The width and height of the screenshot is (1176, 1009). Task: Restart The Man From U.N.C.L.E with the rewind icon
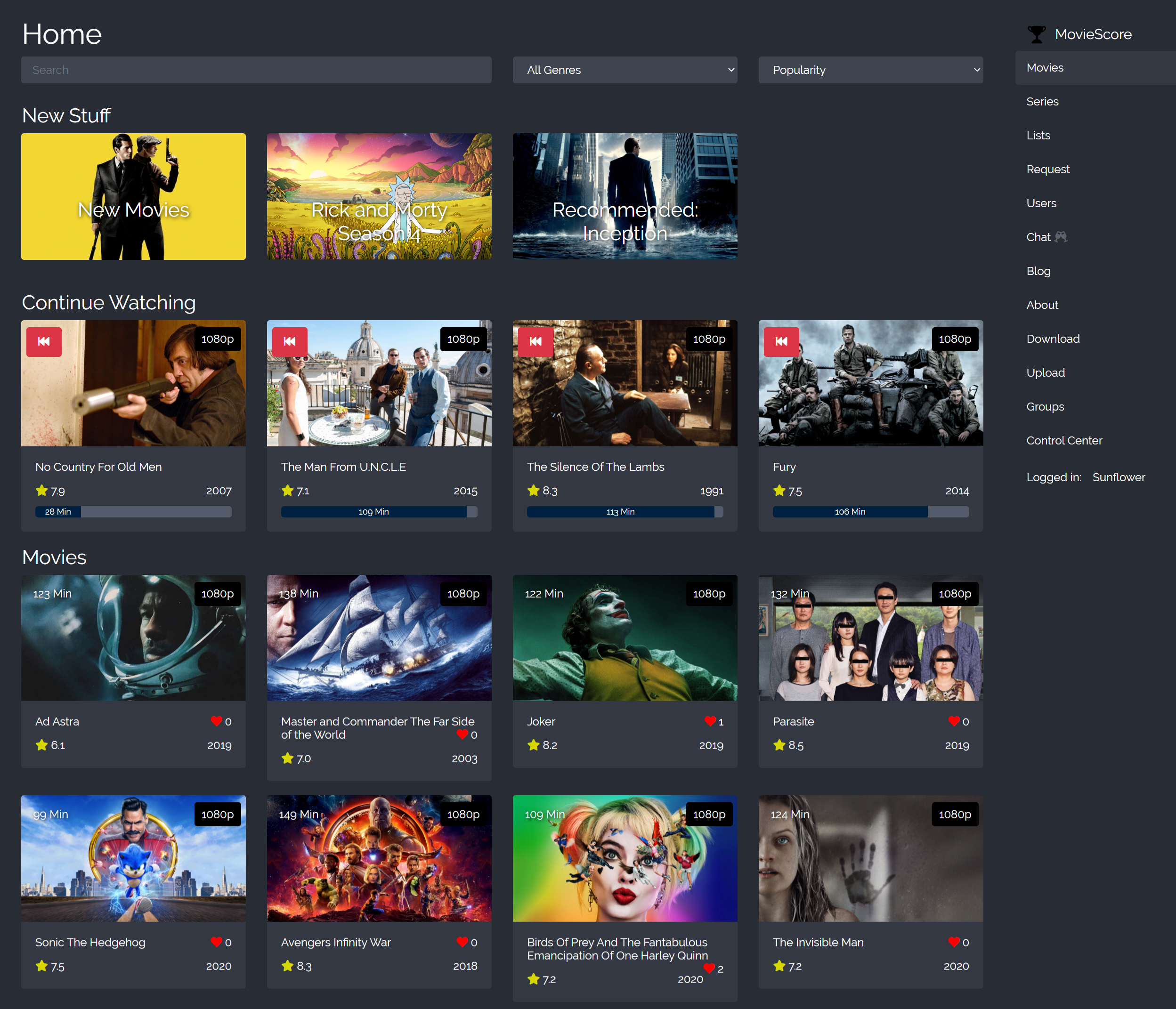pyautogui.click(x=290, y=342)
